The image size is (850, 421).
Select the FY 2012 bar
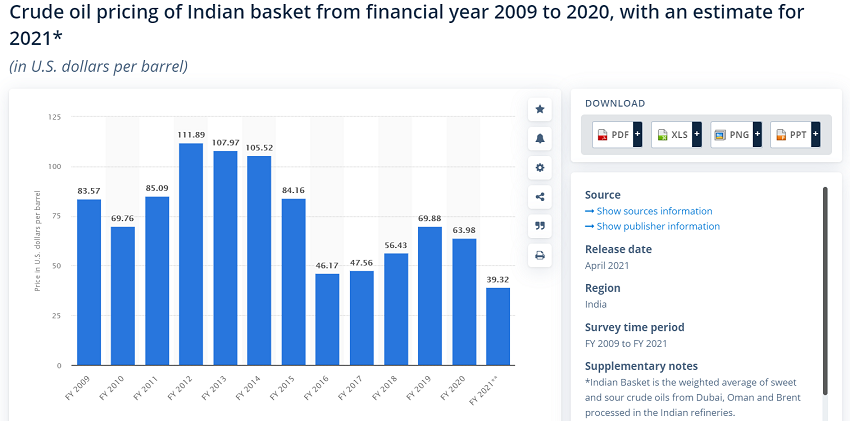(191, 254)
